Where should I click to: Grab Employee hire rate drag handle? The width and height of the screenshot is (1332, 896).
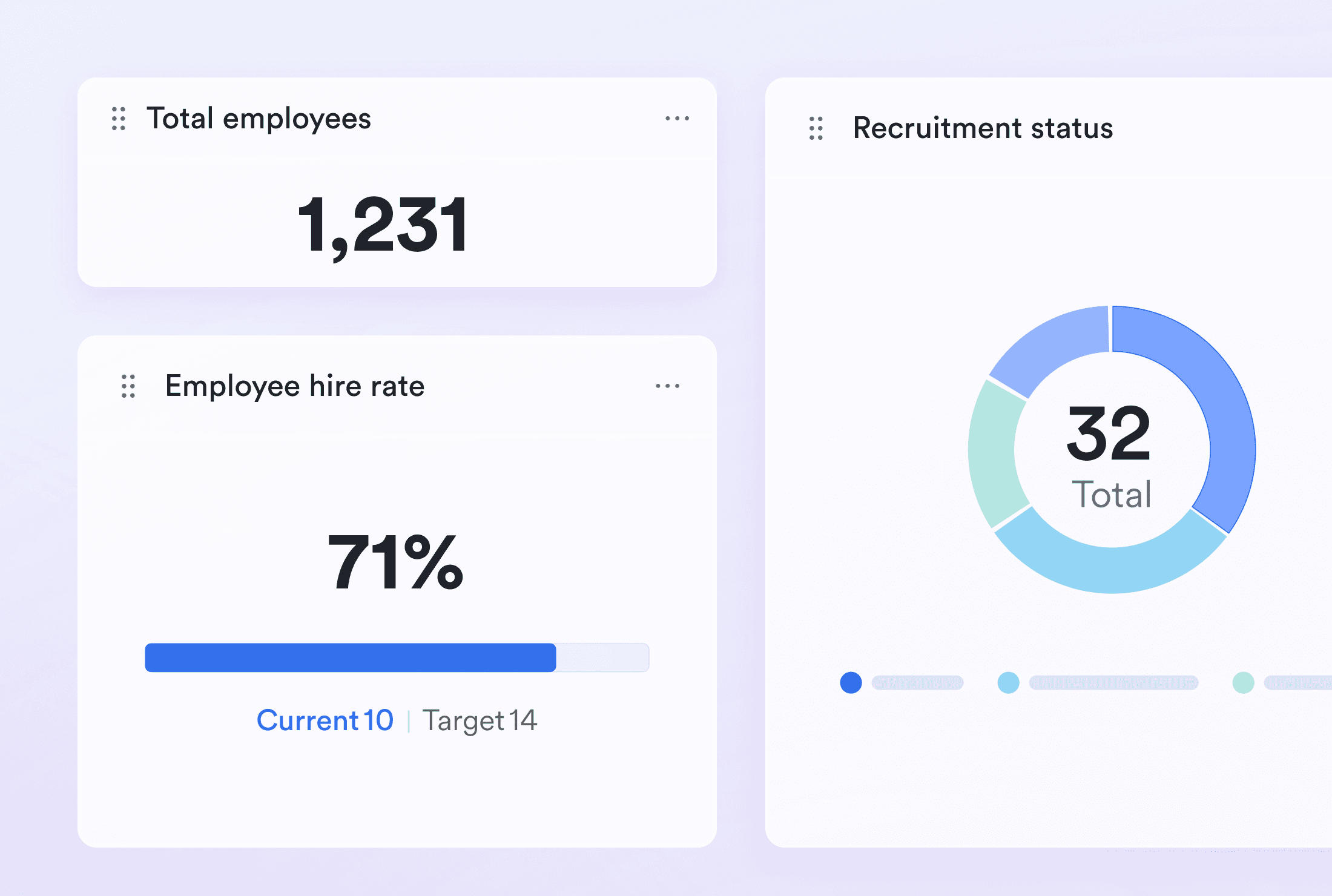pyautogui.click(x=128, y=386)
